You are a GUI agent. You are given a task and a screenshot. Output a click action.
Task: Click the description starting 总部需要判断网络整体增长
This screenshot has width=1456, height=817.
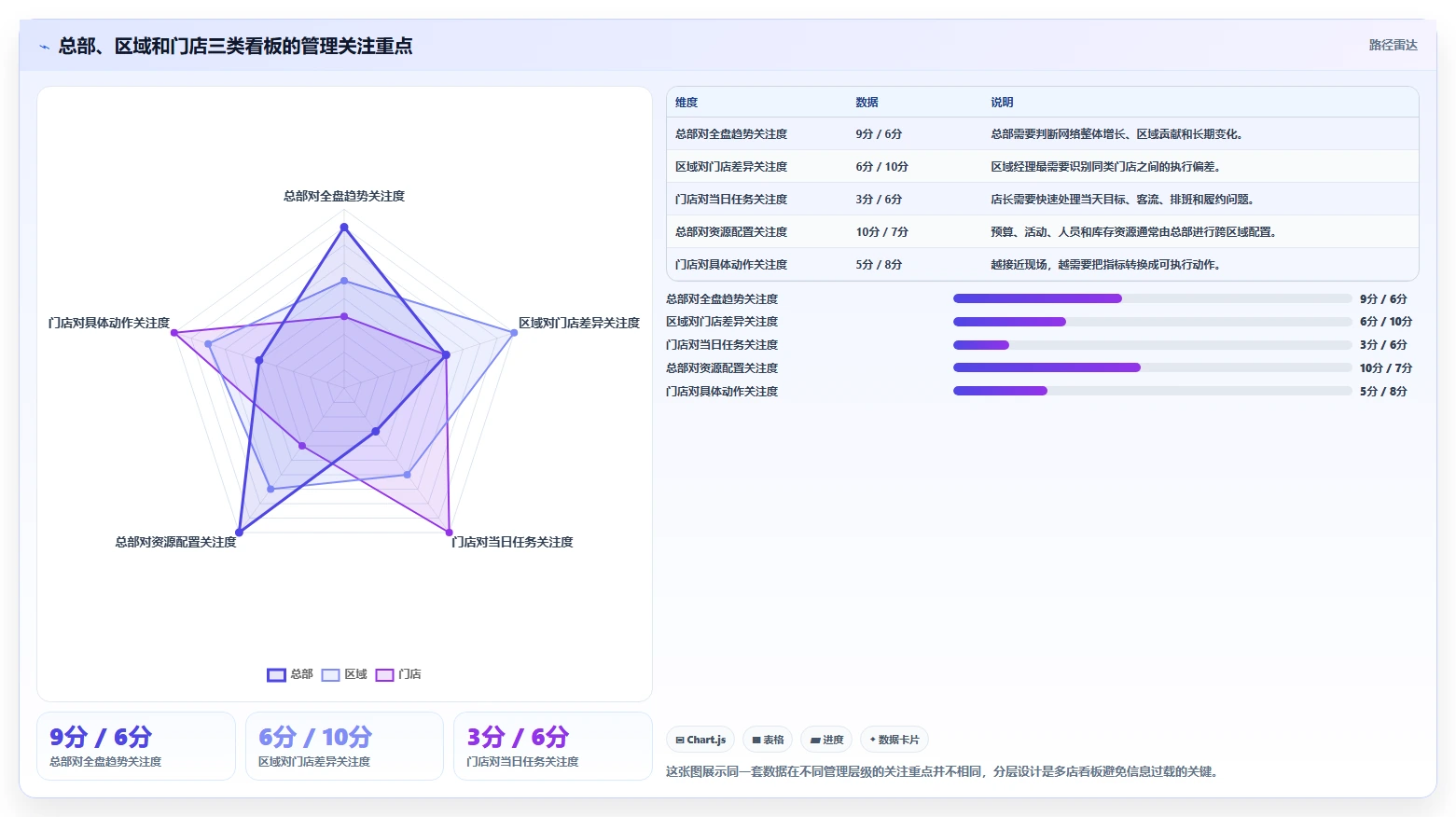pyautogui.click(x=1116, y=134)
